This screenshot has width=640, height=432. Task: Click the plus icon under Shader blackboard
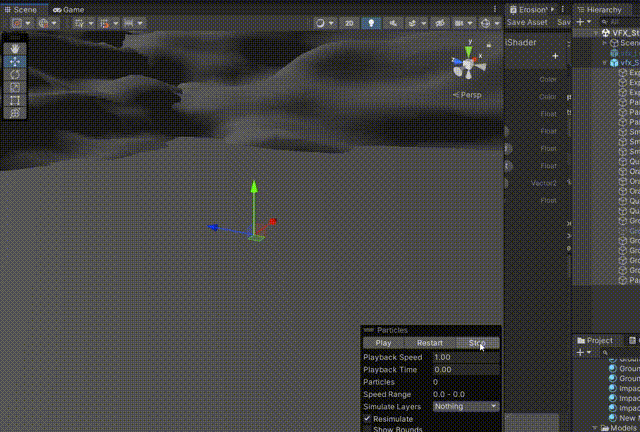point(555,56)
